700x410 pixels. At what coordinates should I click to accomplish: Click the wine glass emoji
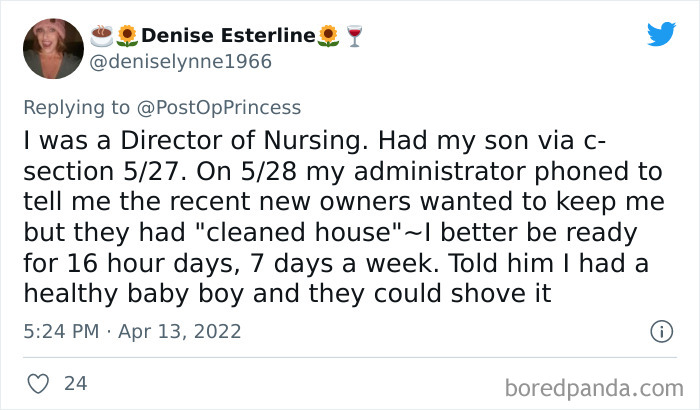click(353, 36)
